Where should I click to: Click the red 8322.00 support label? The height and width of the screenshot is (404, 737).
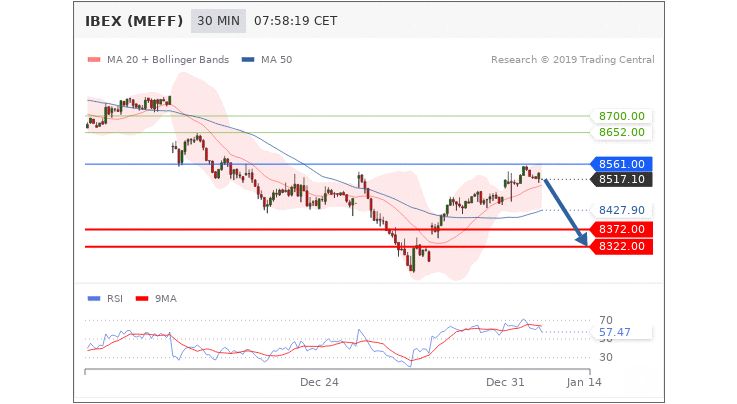(x=621, y=246)
